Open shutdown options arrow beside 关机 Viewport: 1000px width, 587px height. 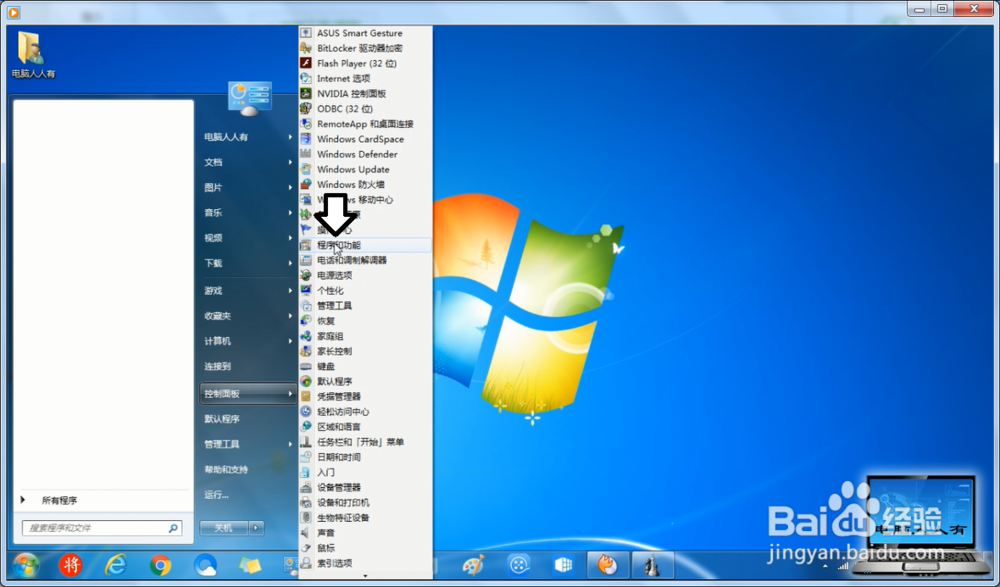click(x=256, y=528)
